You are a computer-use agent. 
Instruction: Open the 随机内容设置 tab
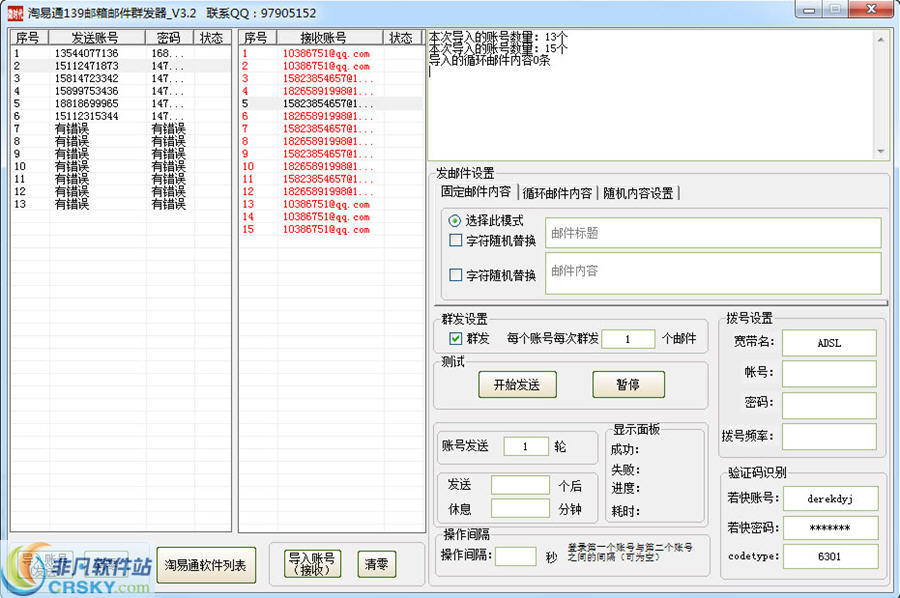(638, 193)
